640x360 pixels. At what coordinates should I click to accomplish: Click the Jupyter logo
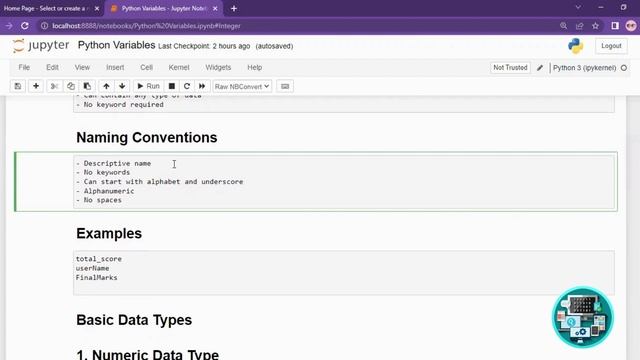40,45
